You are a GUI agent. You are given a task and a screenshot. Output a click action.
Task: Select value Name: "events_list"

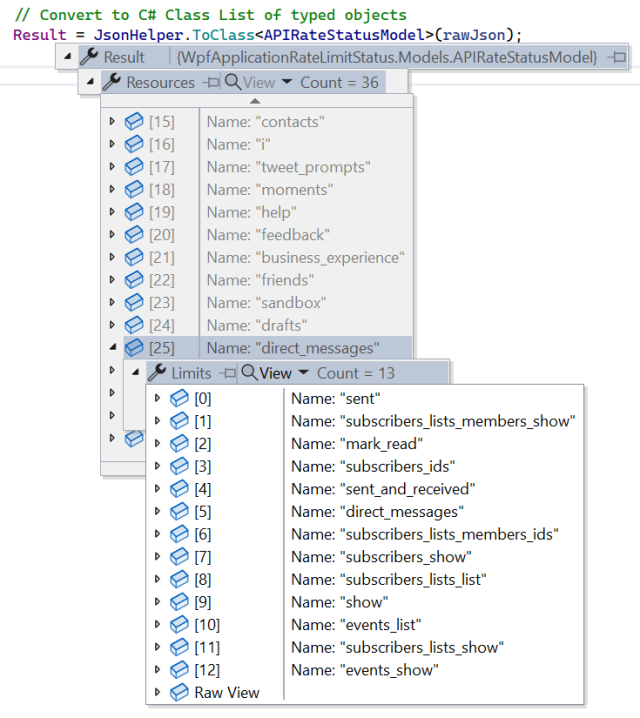(356, 625)
